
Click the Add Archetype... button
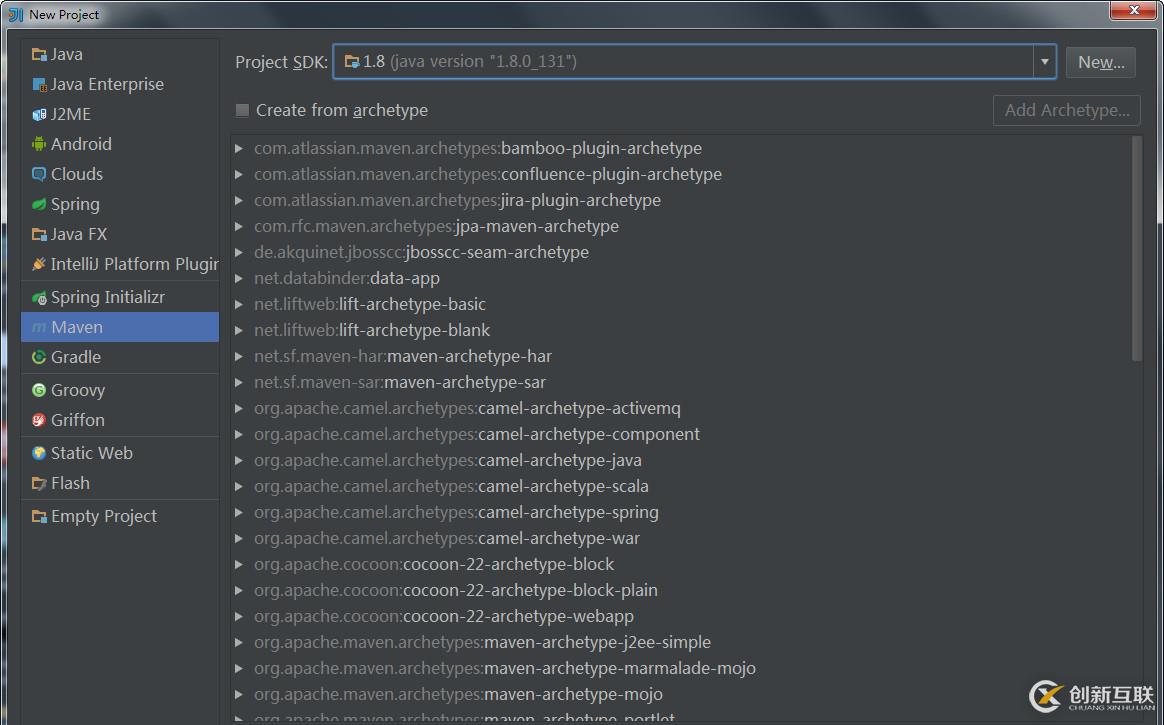click(1067, 111)
